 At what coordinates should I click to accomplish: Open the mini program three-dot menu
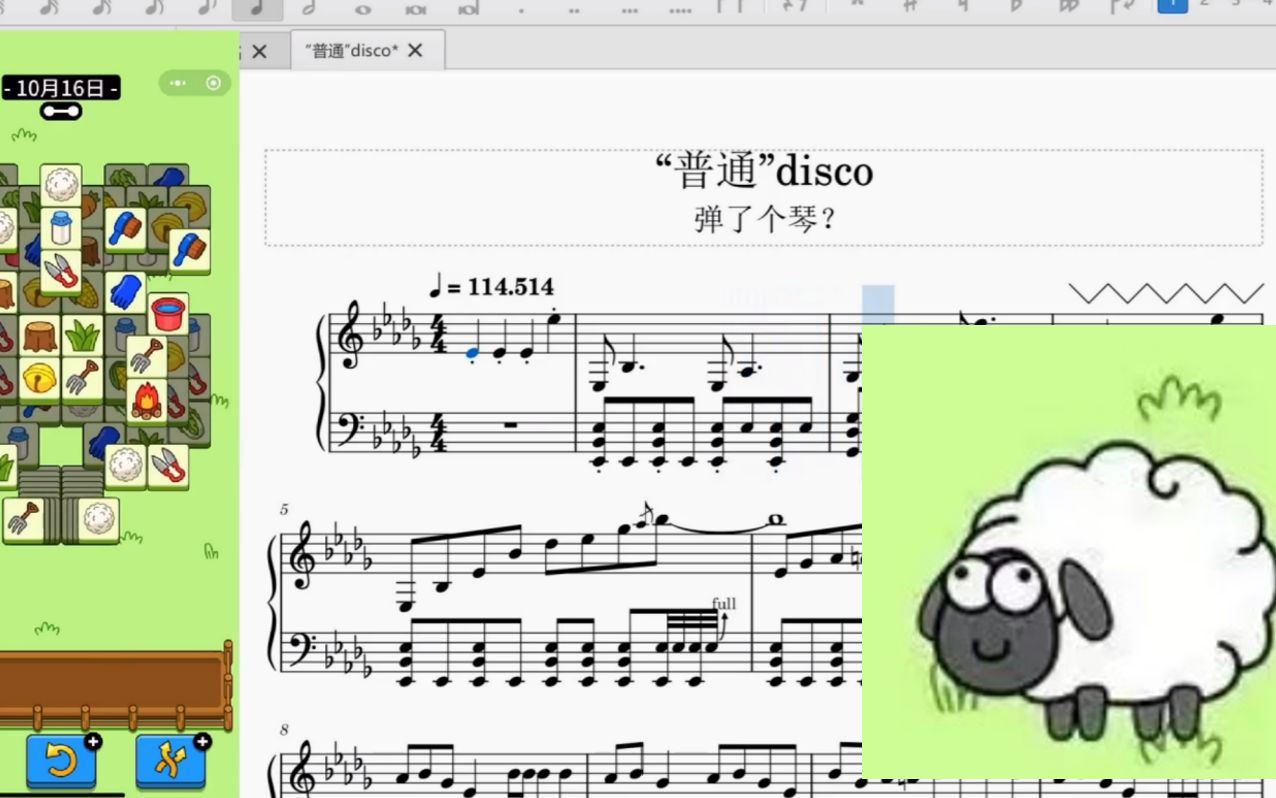178,84
